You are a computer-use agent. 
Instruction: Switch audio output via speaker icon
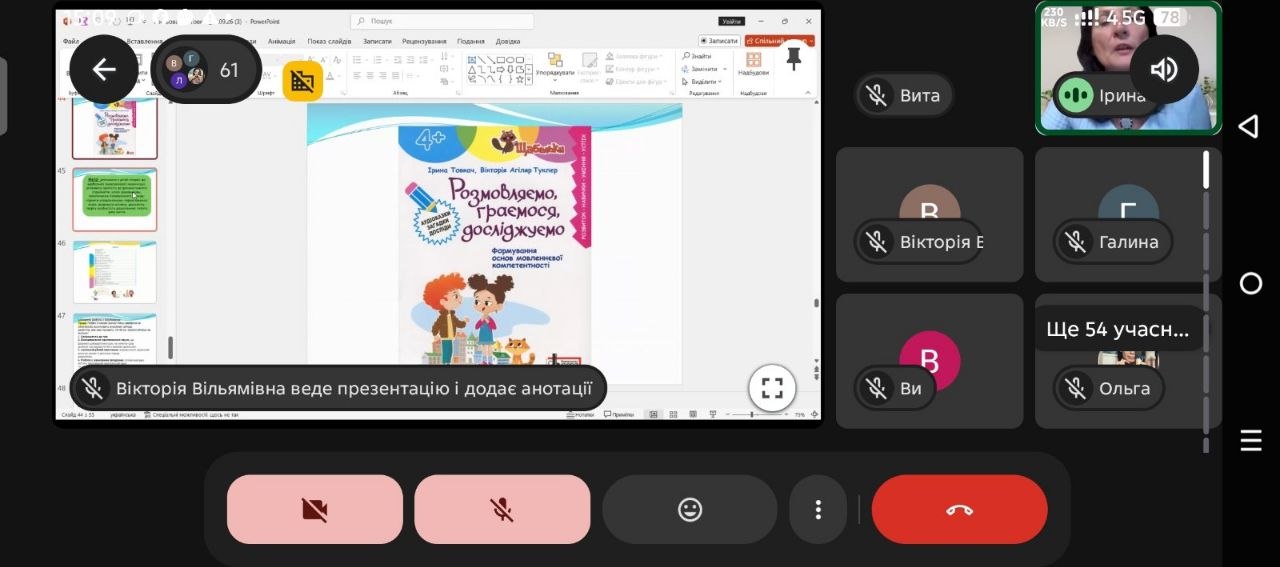click(1163, 69)
